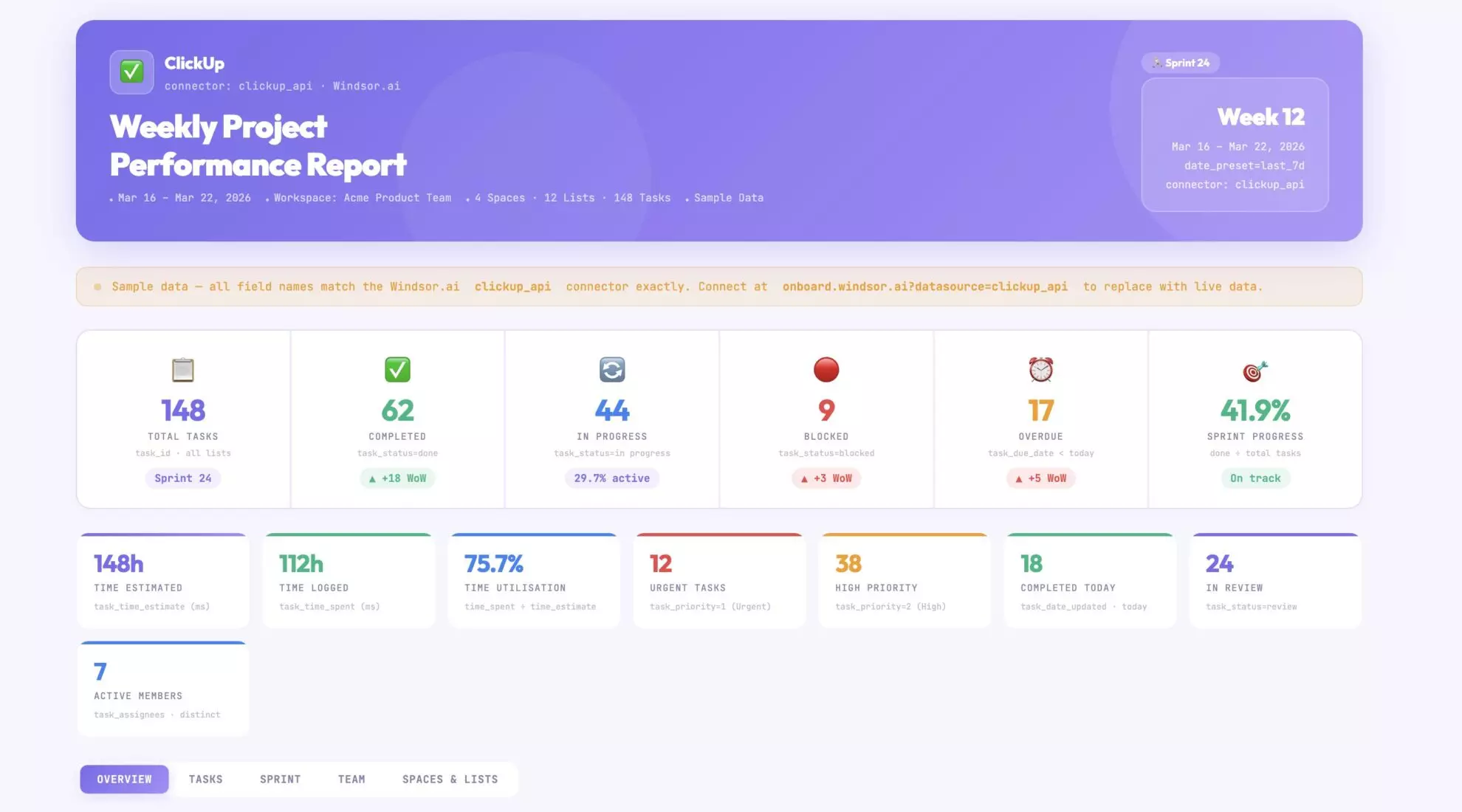This screenshot has height=812, width=1462.
Task: Click the green checkmark icon above Completed
Action: [397, 371]
